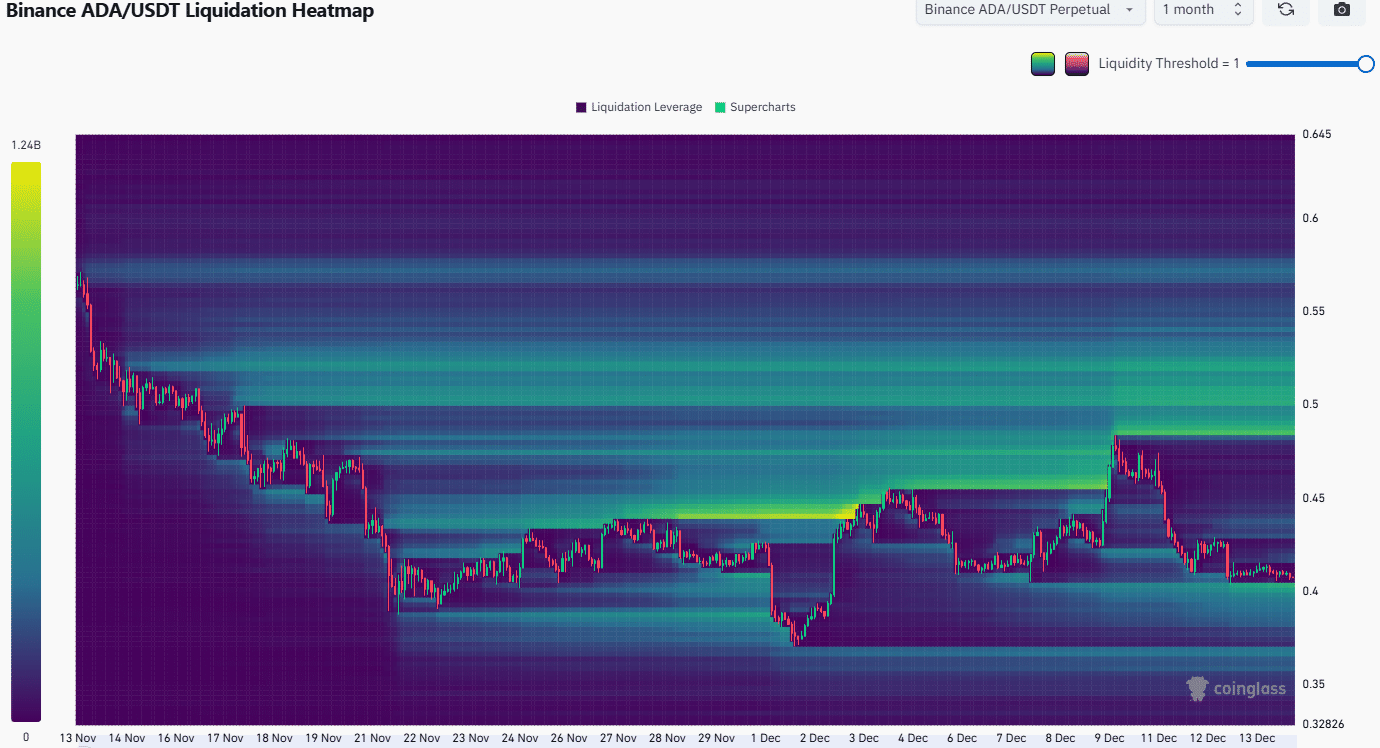Toggle the Supercharts overlay in the legend
The image size is (1380, 748).
pyautogui.click(x=755, y=107)
